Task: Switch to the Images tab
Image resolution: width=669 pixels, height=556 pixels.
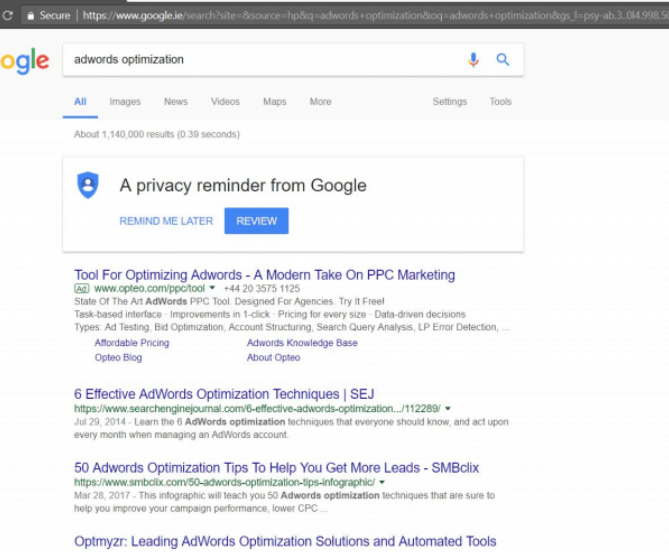Action: [x=125, y=102]
